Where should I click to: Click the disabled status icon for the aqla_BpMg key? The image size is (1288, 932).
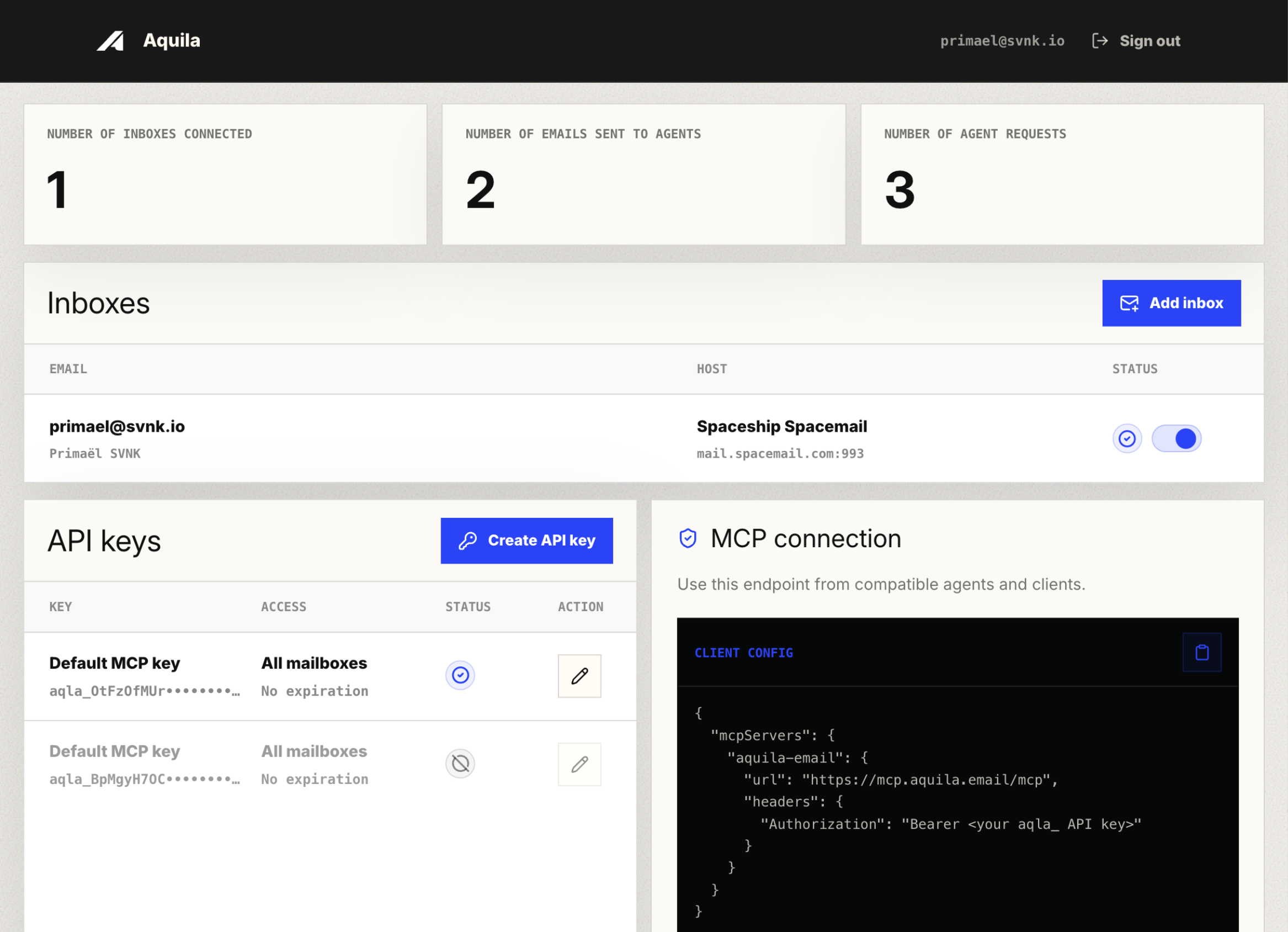pos(460,763)
